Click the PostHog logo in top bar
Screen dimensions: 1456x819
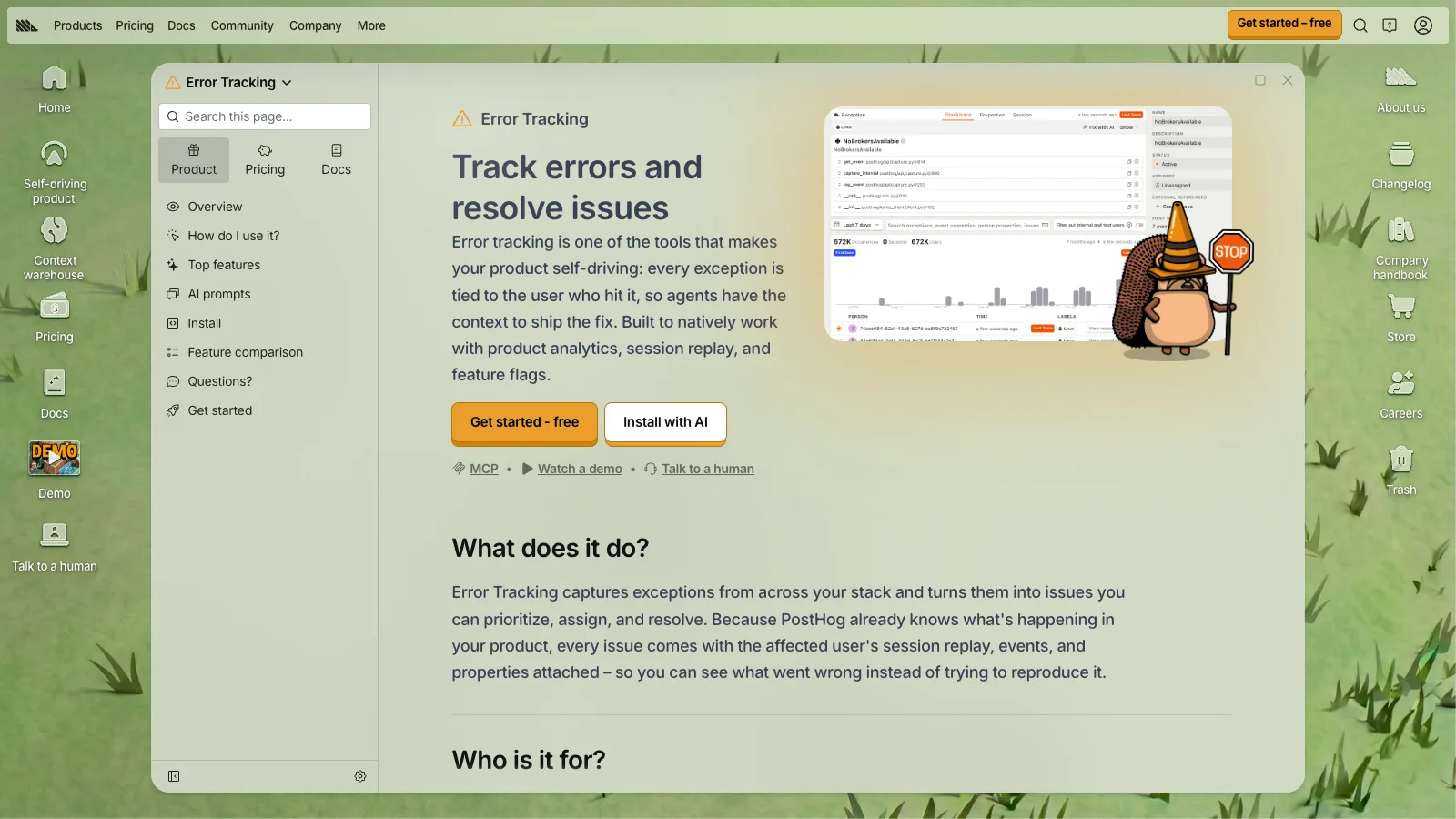tap(27, 25)
